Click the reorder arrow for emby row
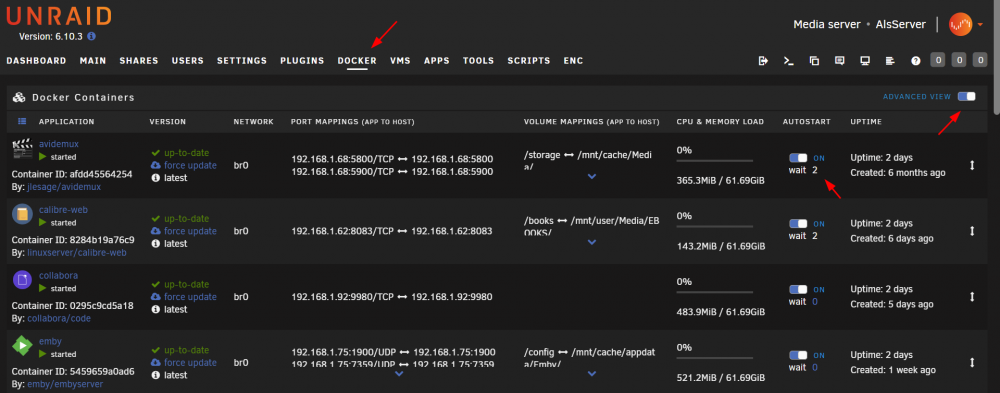Viewport: 1000px width, 393px height. tap(972, 362)
